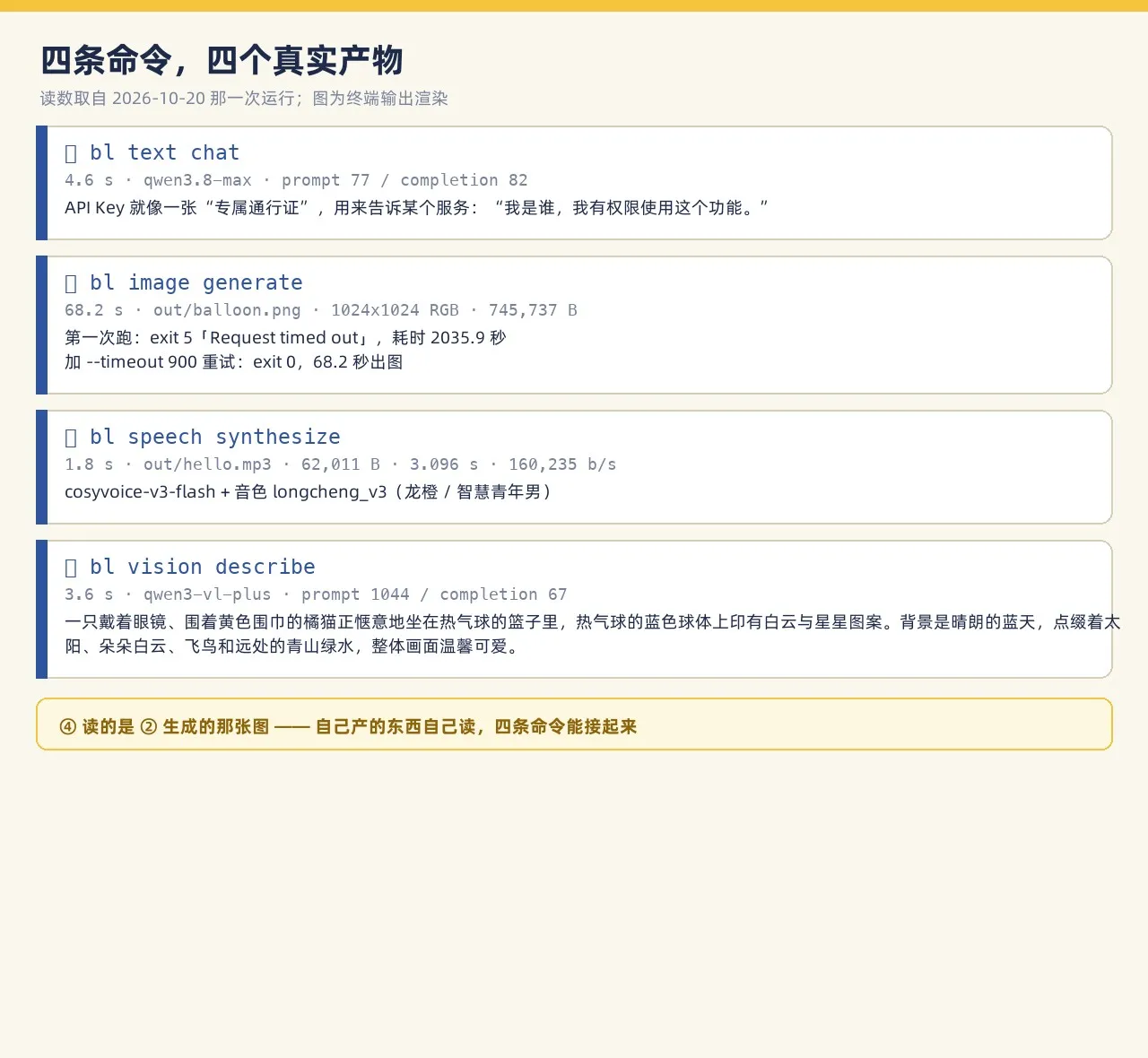Image resolution: width=1148 pixels, height=1058 pixels.
Task: Click the "bl text chat" command heading
Action: tap(165, 153)
